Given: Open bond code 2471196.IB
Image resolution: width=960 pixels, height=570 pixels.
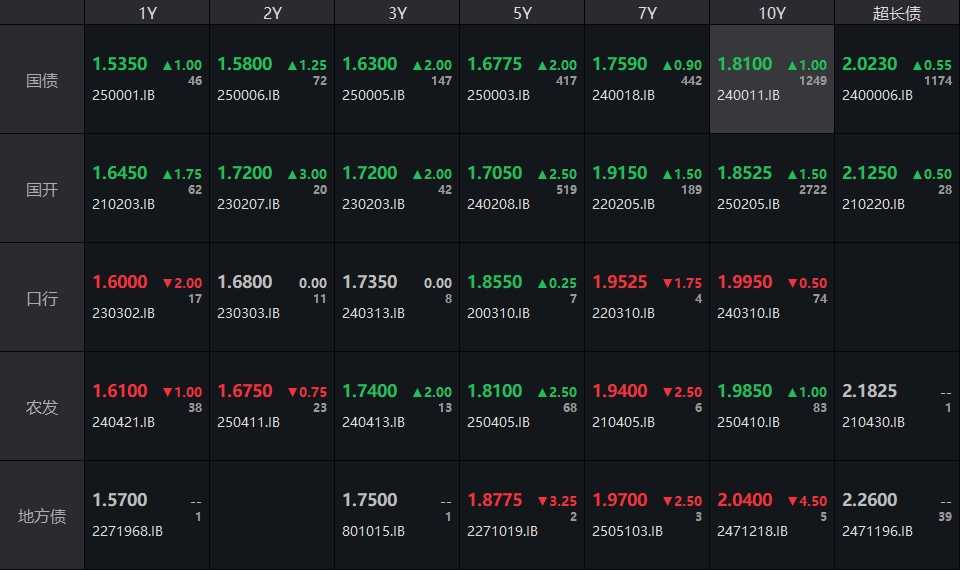Looking at the screenshot, I should pyautogui.click(x=877, y=531).
